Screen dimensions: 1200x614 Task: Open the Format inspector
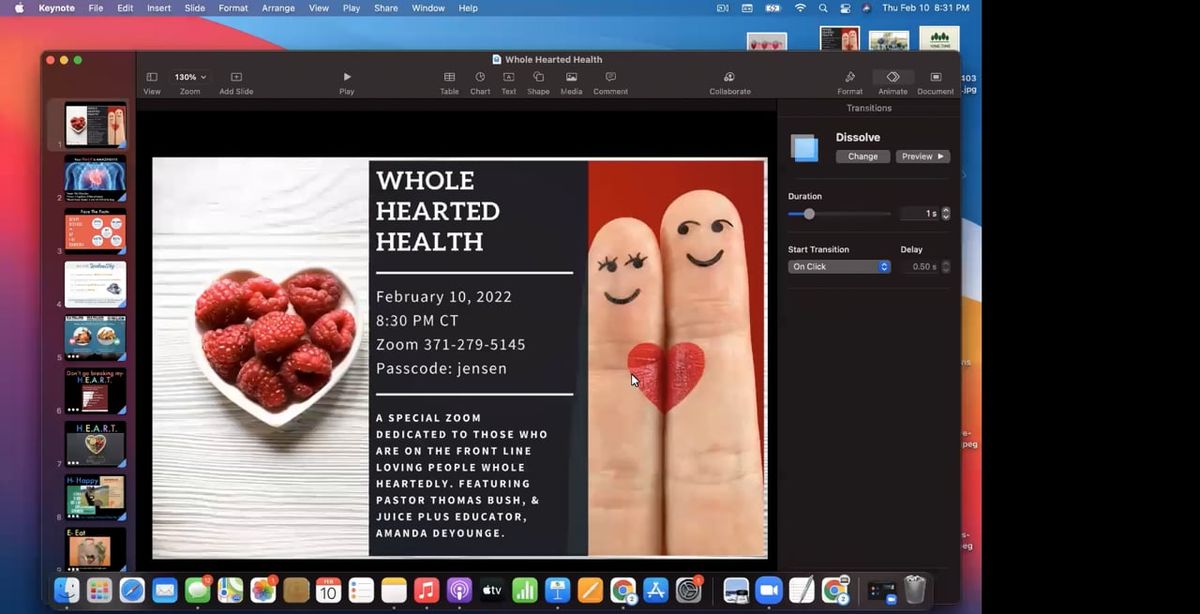850,83
